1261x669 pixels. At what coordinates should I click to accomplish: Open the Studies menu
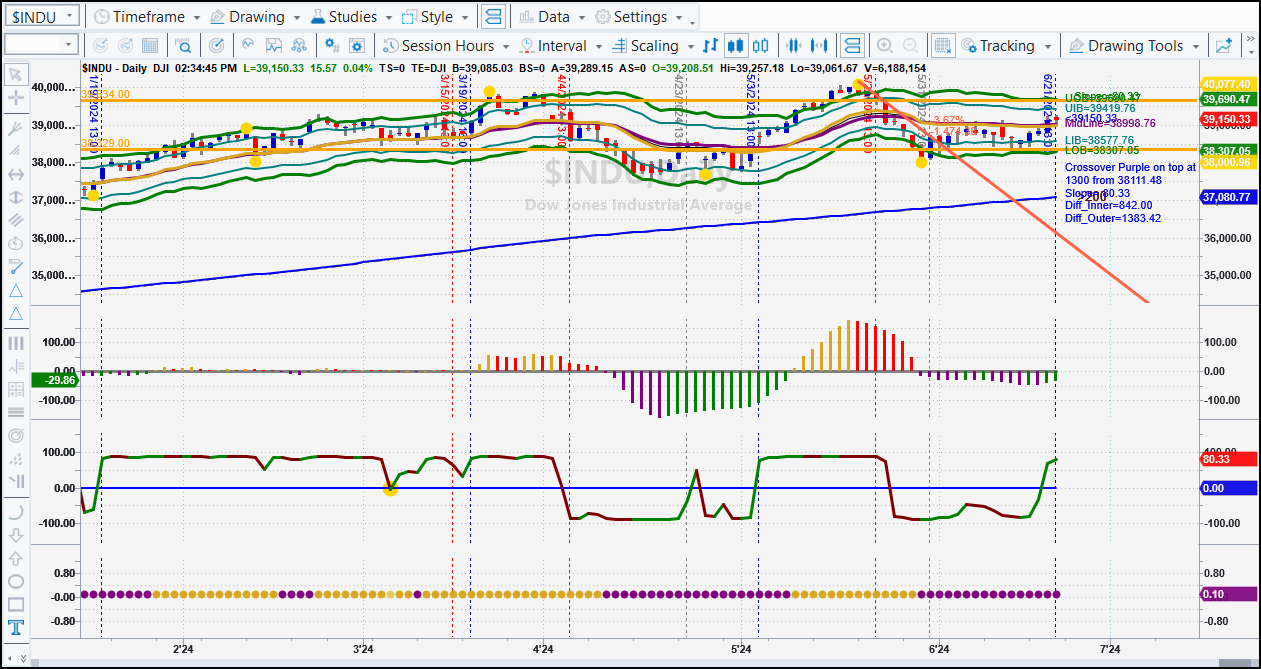pyautogui.click(x=351, y=17)
